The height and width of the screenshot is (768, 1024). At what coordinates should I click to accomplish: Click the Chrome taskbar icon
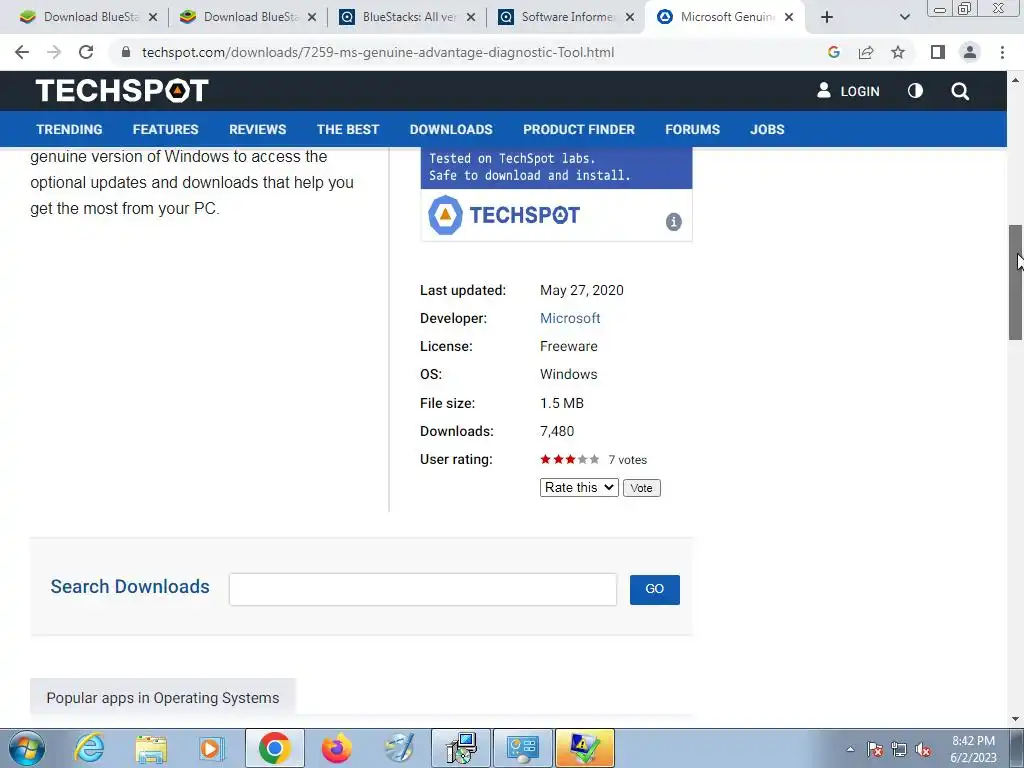[x=274, y=748]
